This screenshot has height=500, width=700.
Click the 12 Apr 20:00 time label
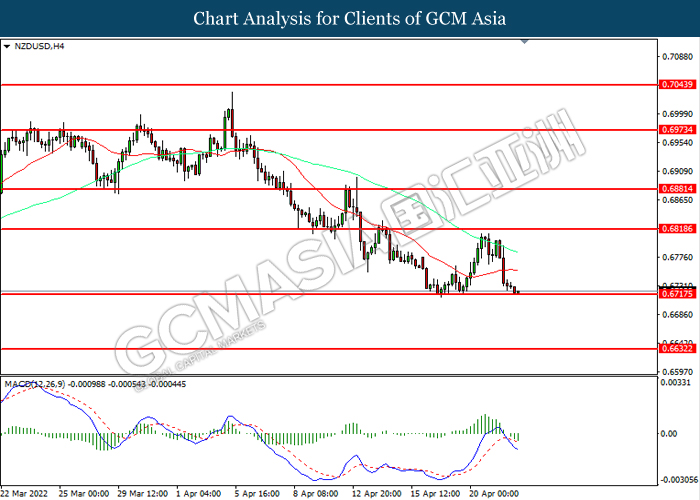click(377, 494)
